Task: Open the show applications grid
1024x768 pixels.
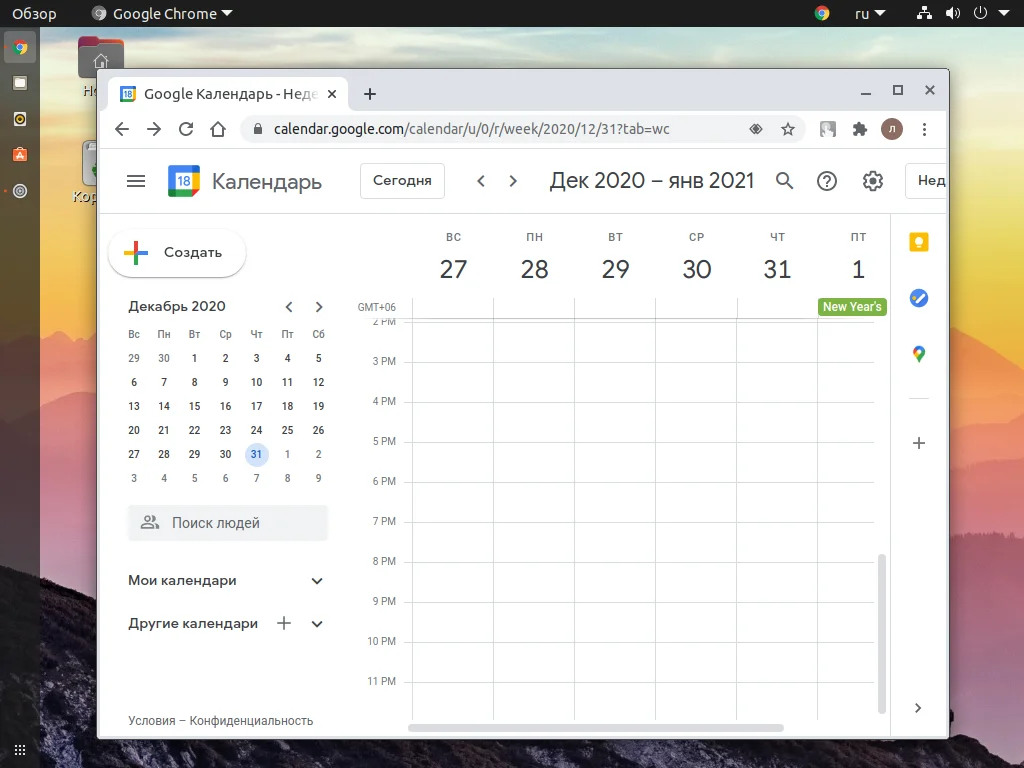Action: pos(20,750)
